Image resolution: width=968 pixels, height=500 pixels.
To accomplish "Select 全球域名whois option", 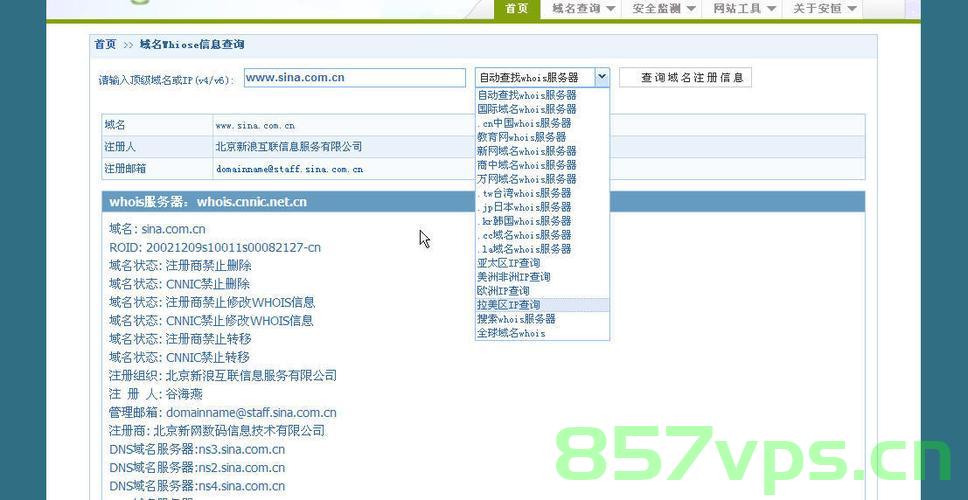I will pos(542,333).
